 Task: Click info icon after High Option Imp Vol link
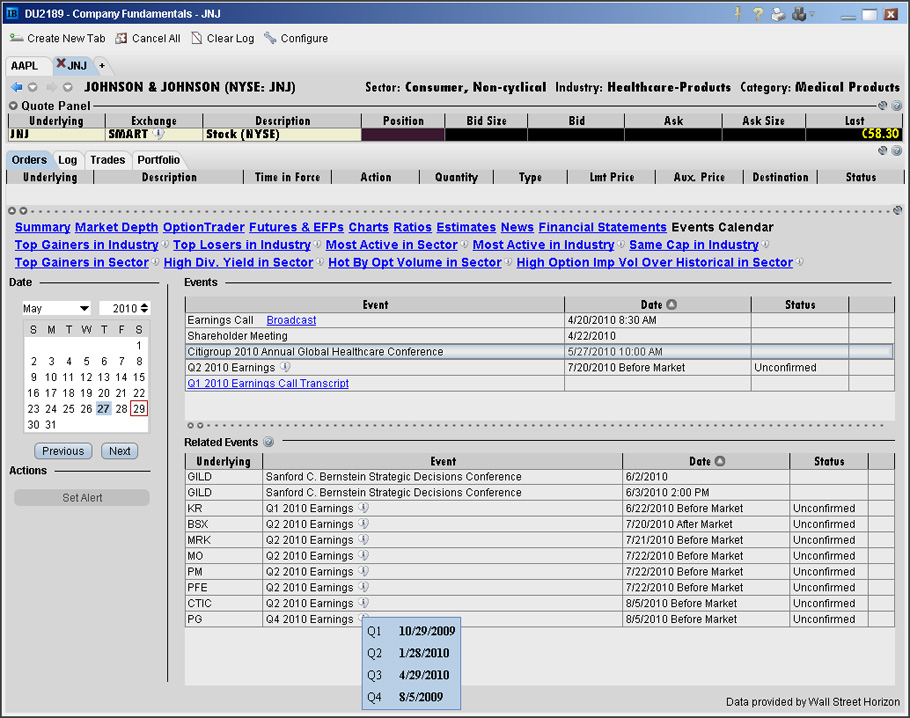pos(799,262)
